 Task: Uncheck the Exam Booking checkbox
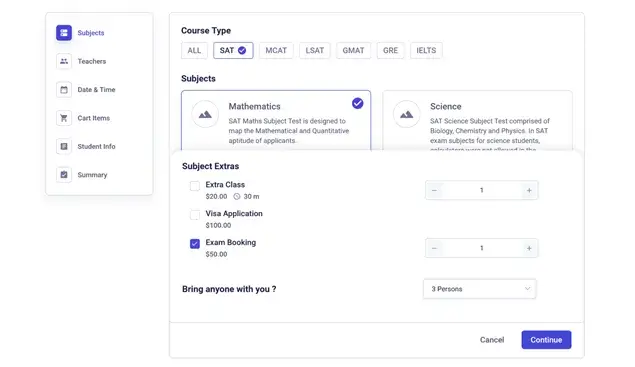coord(195,243)
